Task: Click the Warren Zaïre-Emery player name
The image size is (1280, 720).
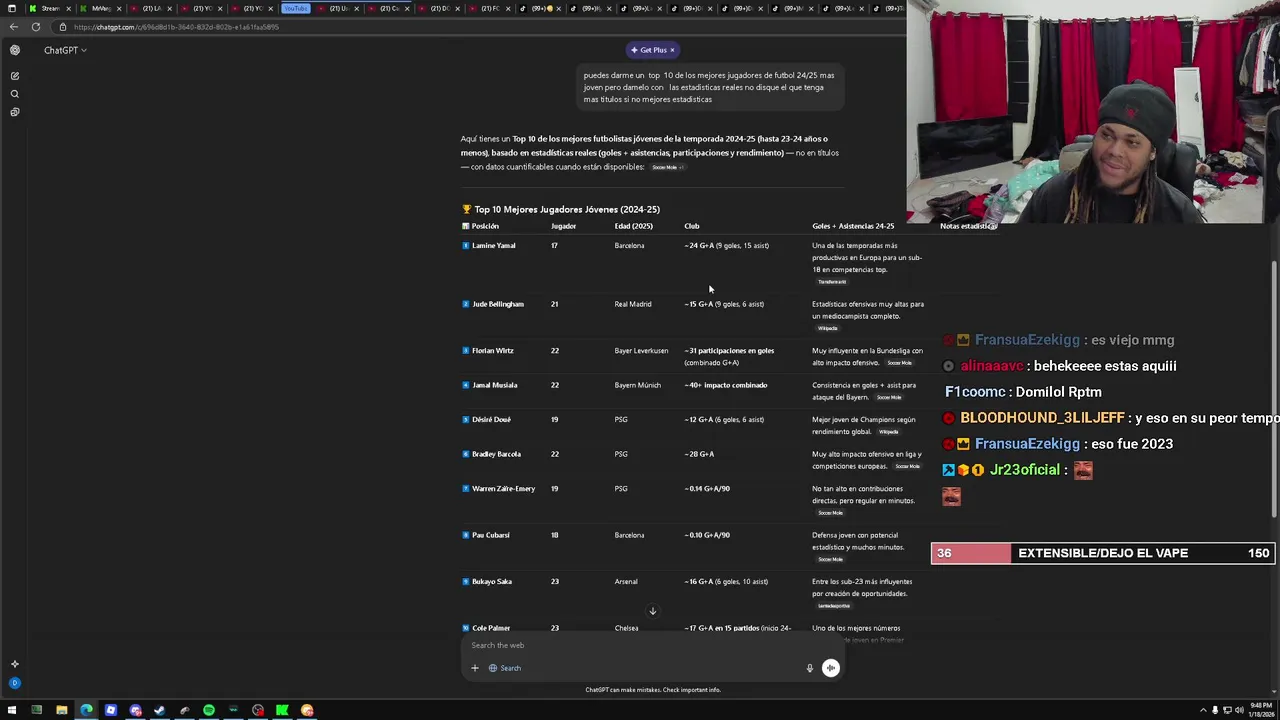Action: (504, 489)
